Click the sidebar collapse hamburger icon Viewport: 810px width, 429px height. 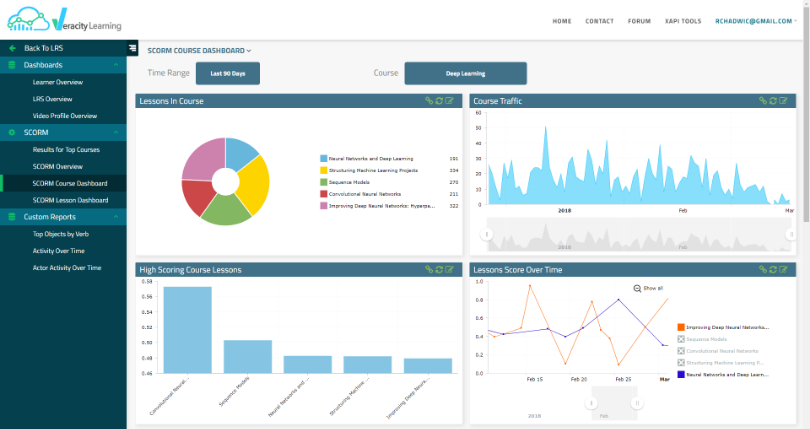[133, 48]
